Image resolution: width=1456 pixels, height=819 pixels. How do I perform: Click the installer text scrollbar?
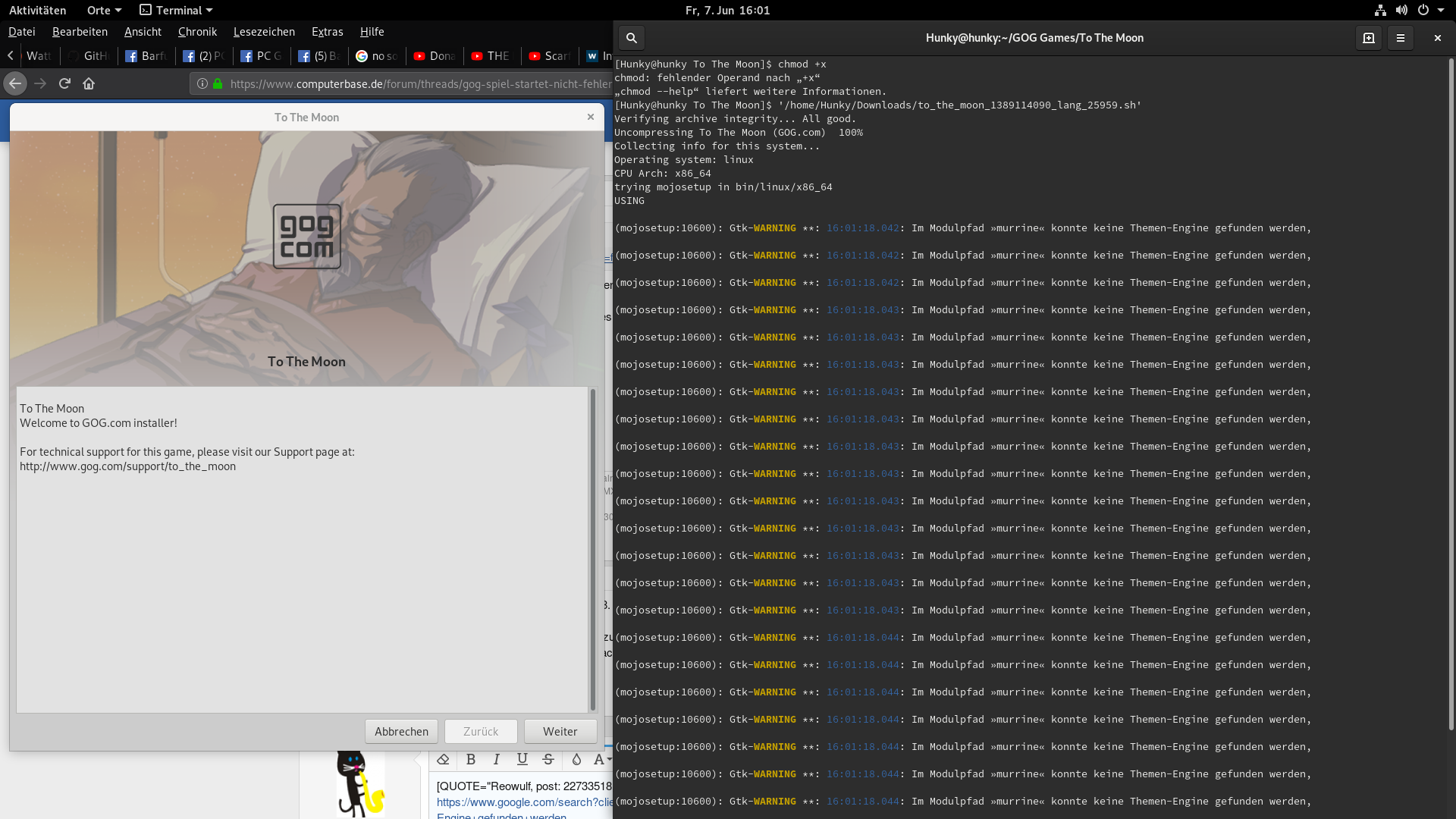tap(592, 549)
